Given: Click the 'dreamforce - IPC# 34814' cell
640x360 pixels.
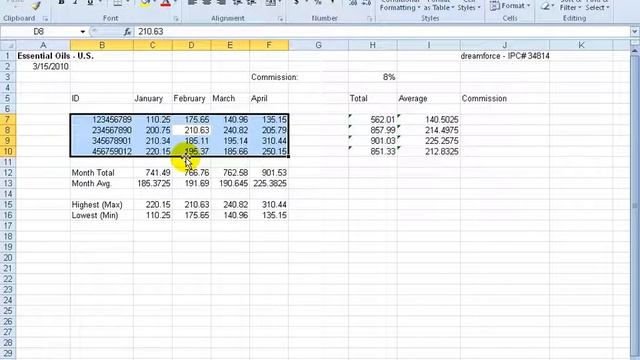Looking at the screenshot, I should click(x=505, y=56).
